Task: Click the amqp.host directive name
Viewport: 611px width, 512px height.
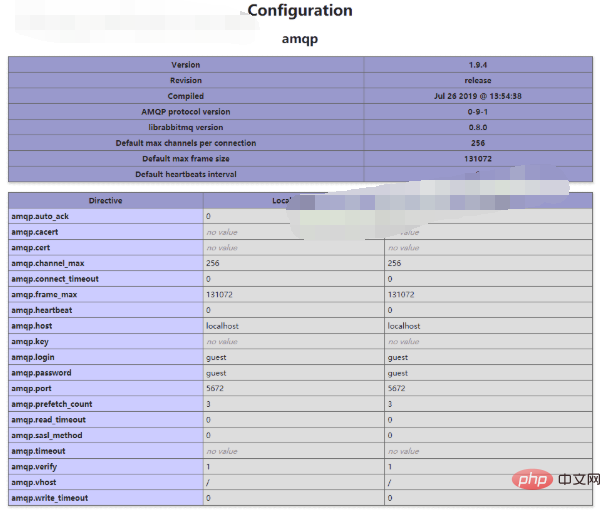Action: pos(32,326)
